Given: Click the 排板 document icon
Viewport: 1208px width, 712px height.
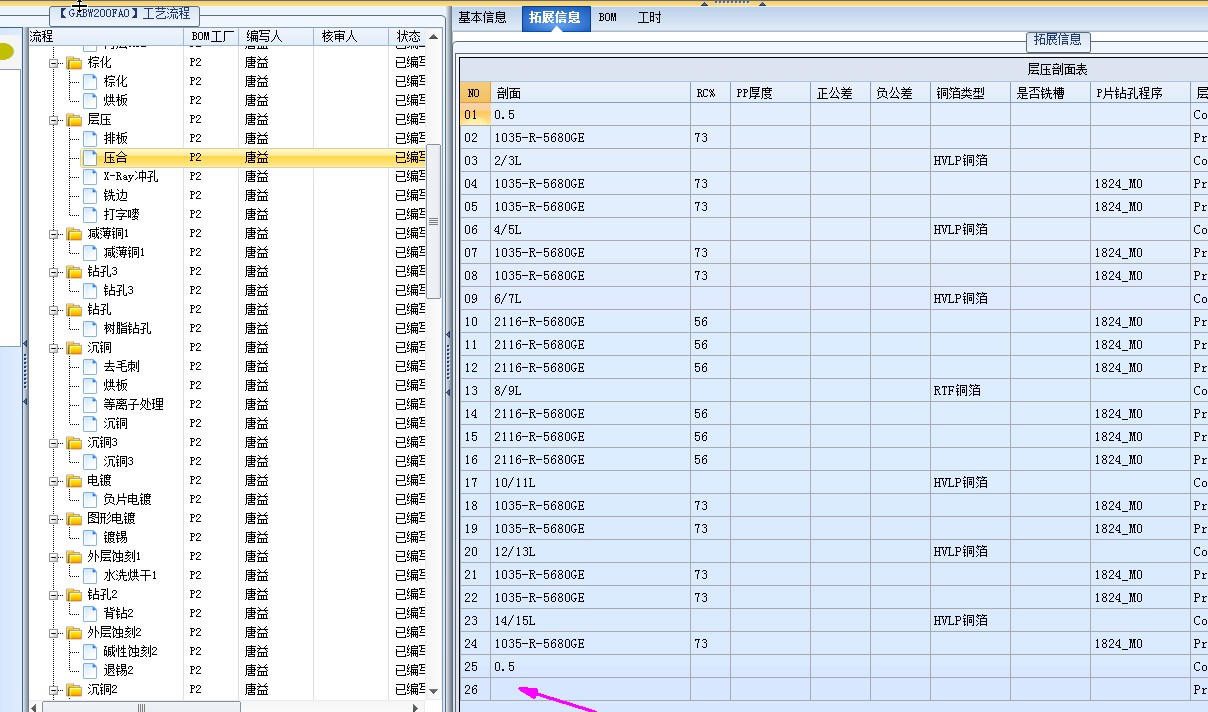Looking at the screenshot, I should coord(91,138).
